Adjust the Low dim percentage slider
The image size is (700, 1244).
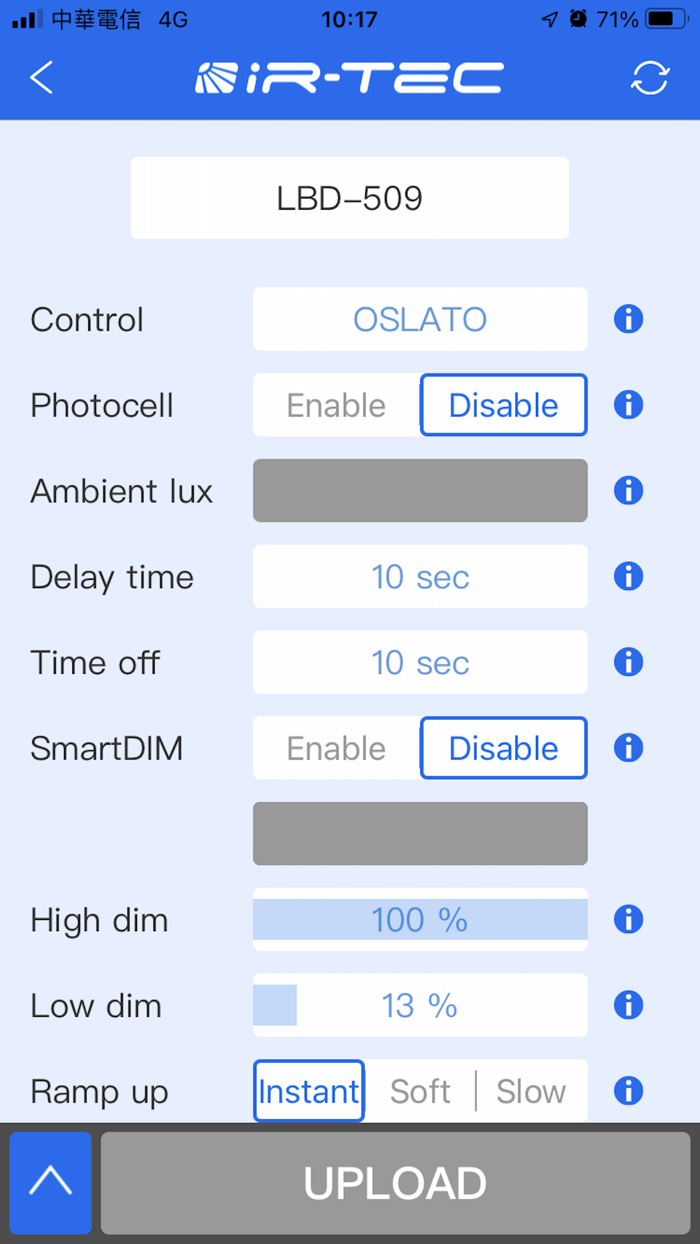pos(419,1005)
